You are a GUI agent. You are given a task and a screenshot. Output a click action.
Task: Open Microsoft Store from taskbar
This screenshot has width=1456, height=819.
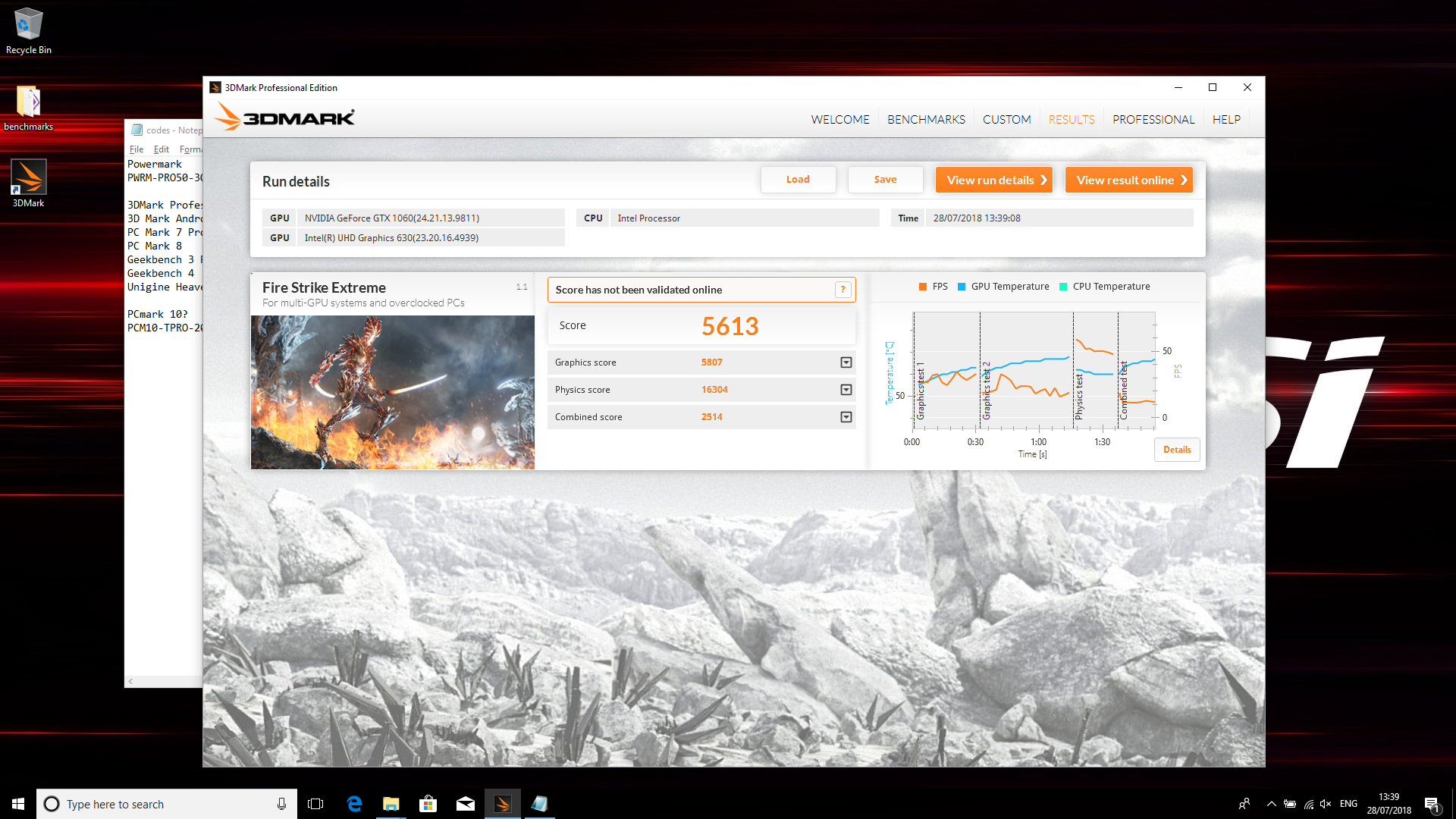point(428,804)
